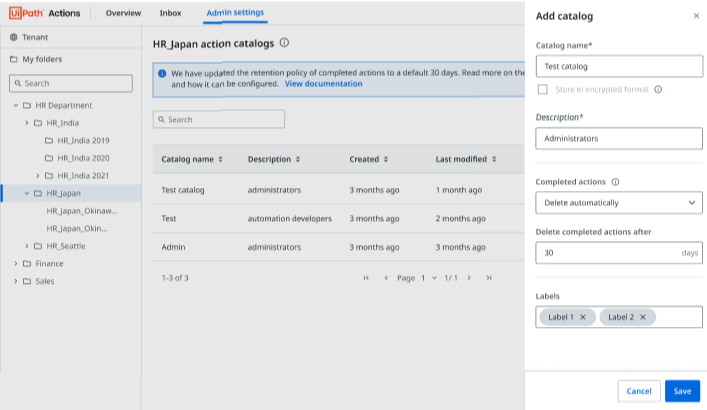This screenshot has width=707, height=410.
Task: Select the HR_Japan_Okin... folder
Action: pyautogui.click(x=77, y=228)
